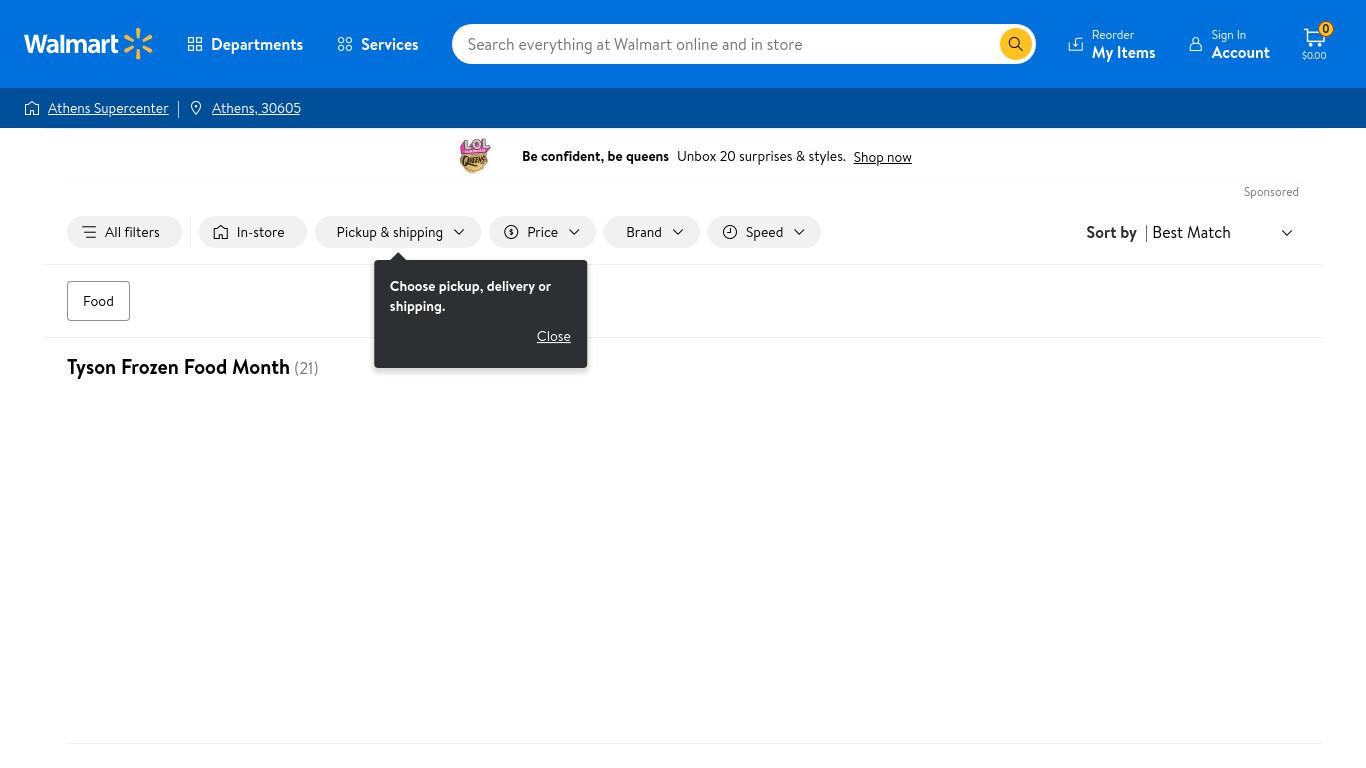The width and height of the screenshot is (1366, 768).
Task: Click the All filters sliders icon
Action: (89, 232)
